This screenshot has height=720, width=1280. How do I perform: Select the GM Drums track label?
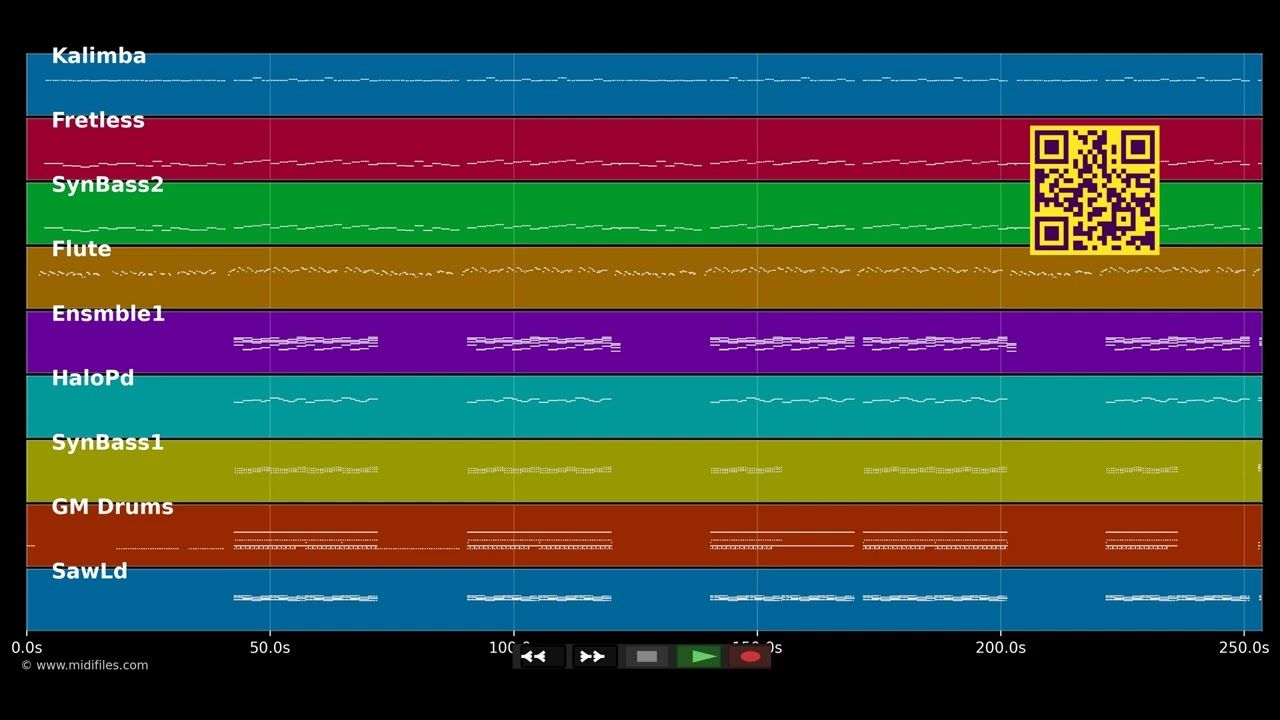pyautogui.click(x=112, y=507)
